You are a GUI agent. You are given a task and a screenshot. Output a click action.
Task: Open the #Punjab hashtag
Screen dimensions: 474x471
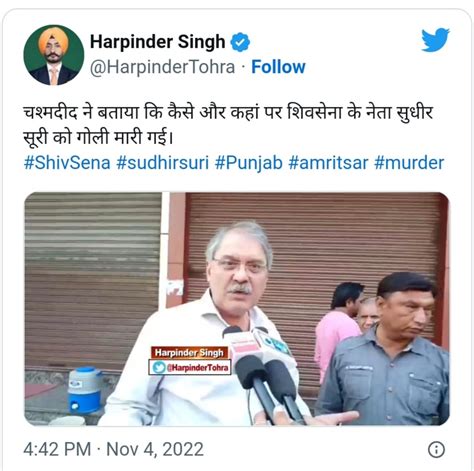pyautogui.click(x=249, y=163)
